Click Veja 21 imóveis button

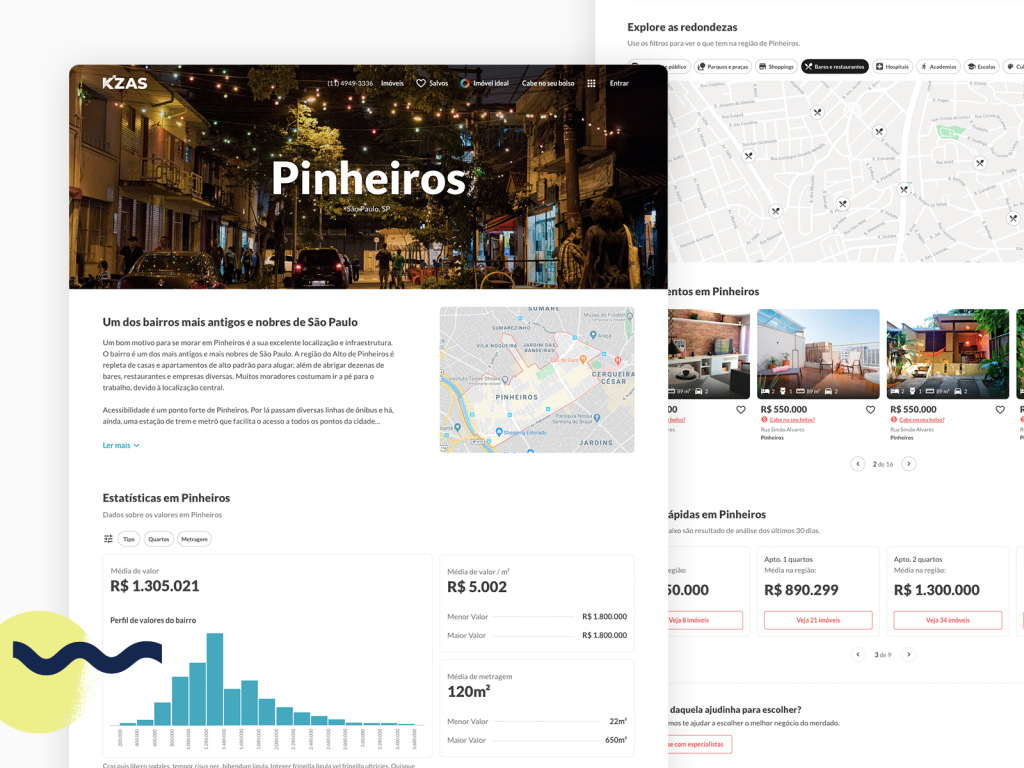point(818,620)
